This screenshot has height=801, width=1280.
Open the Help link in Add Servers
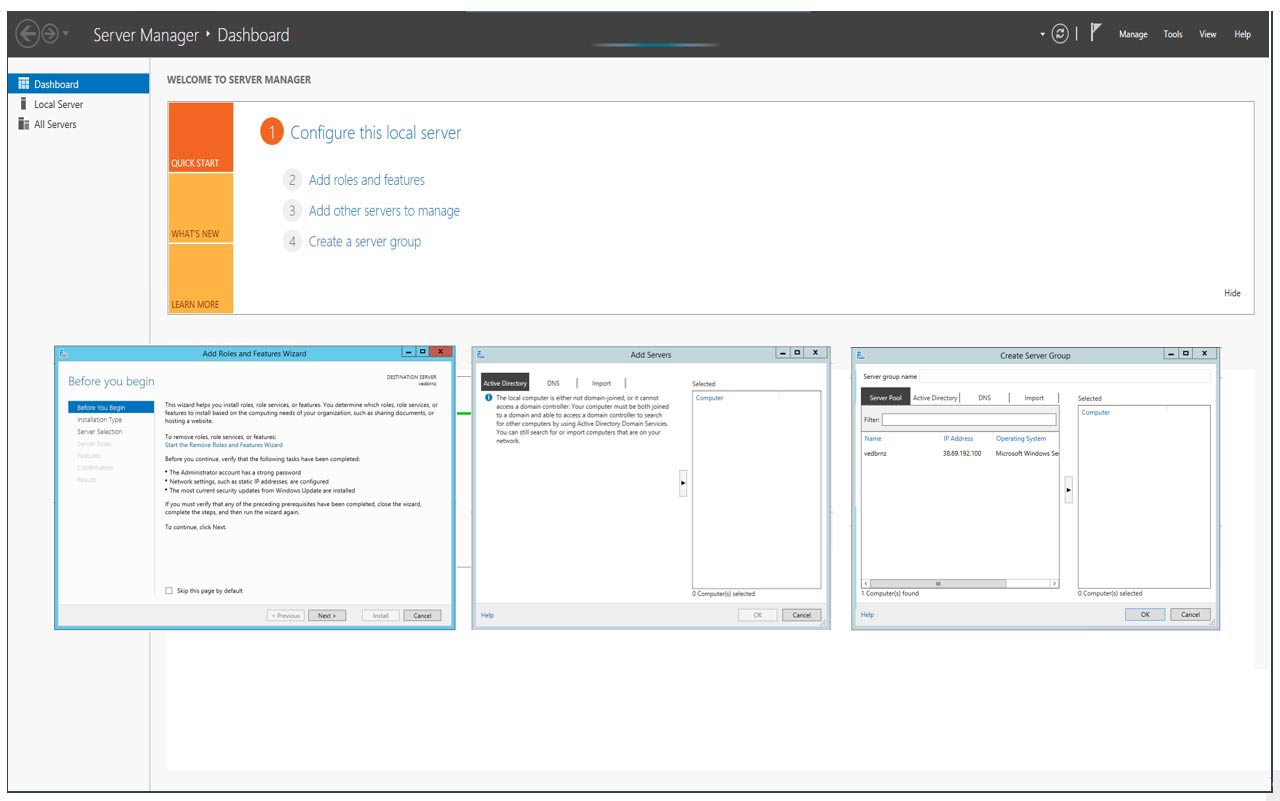pos(487,615)
